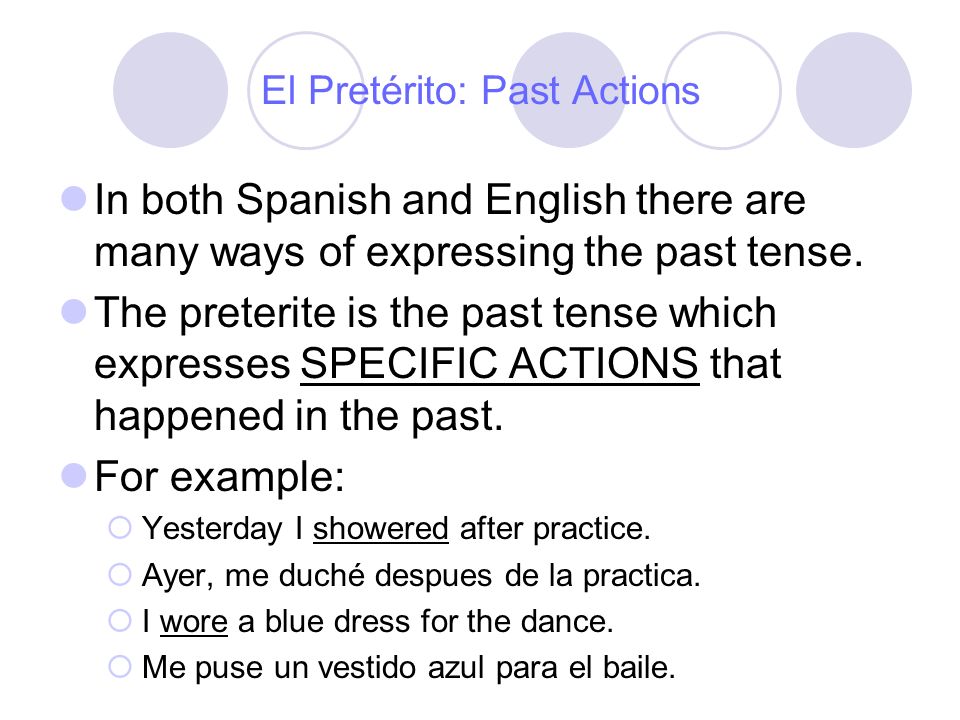
Task: Click the bullet dot before 'For example:'
Action: (74, 475)
